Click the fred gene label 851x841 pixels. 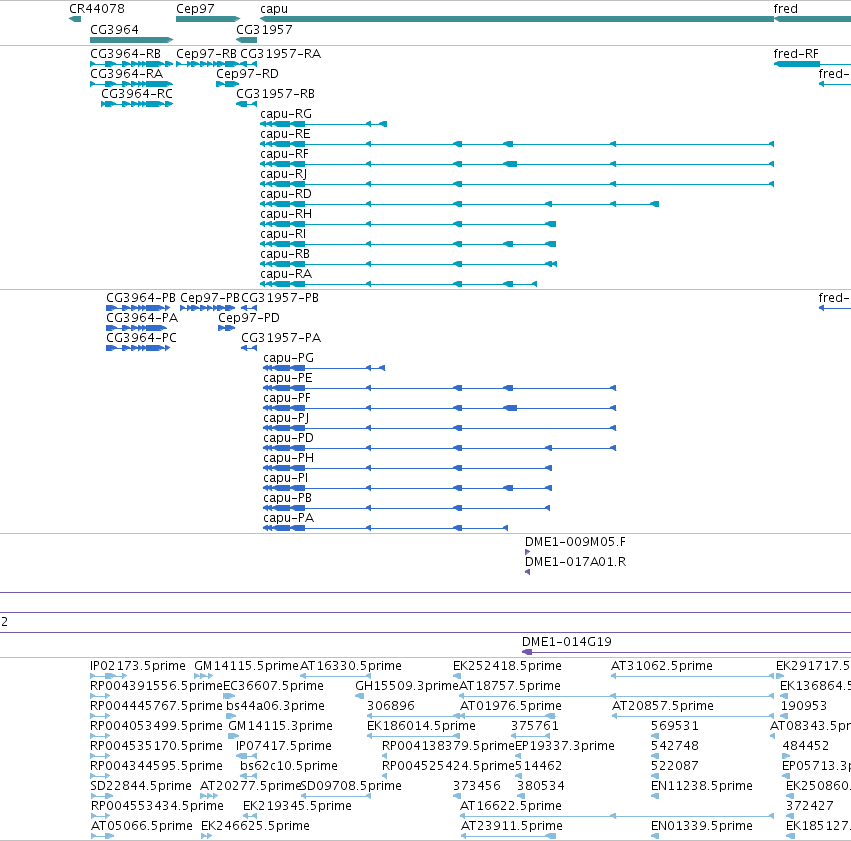tap(785, 9)
